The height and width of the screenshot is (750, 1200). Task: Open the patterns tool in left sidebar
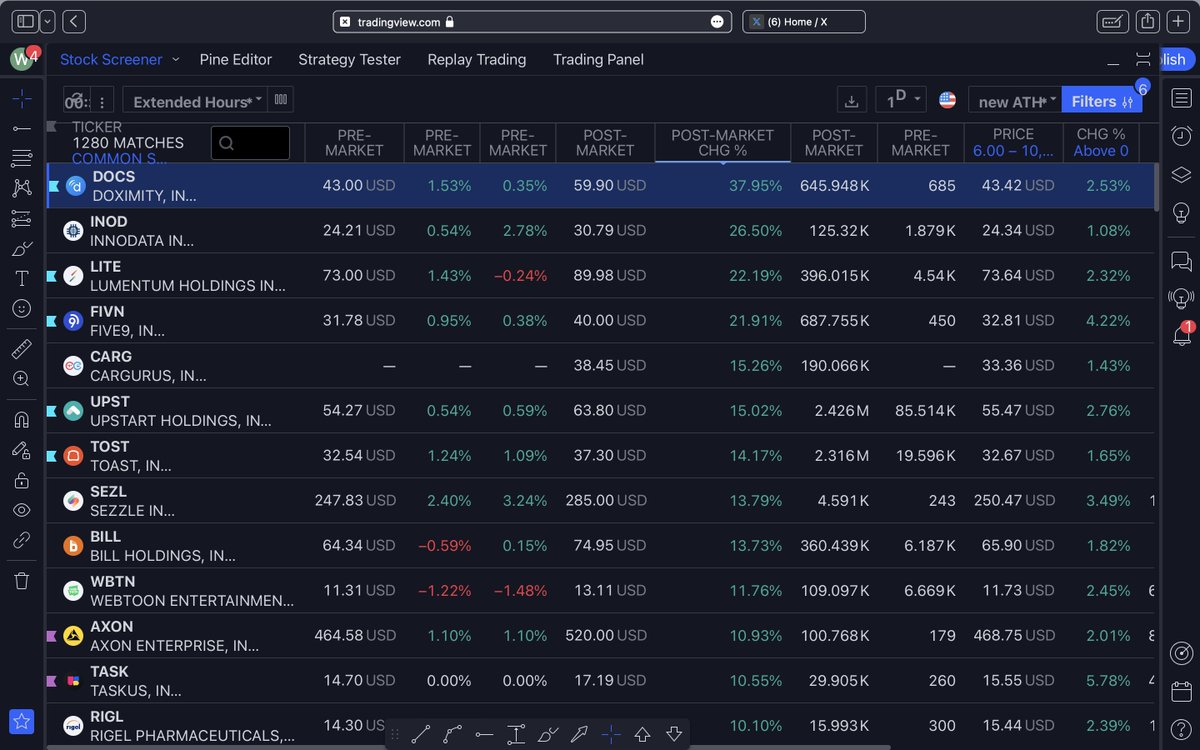pos(22,188)
